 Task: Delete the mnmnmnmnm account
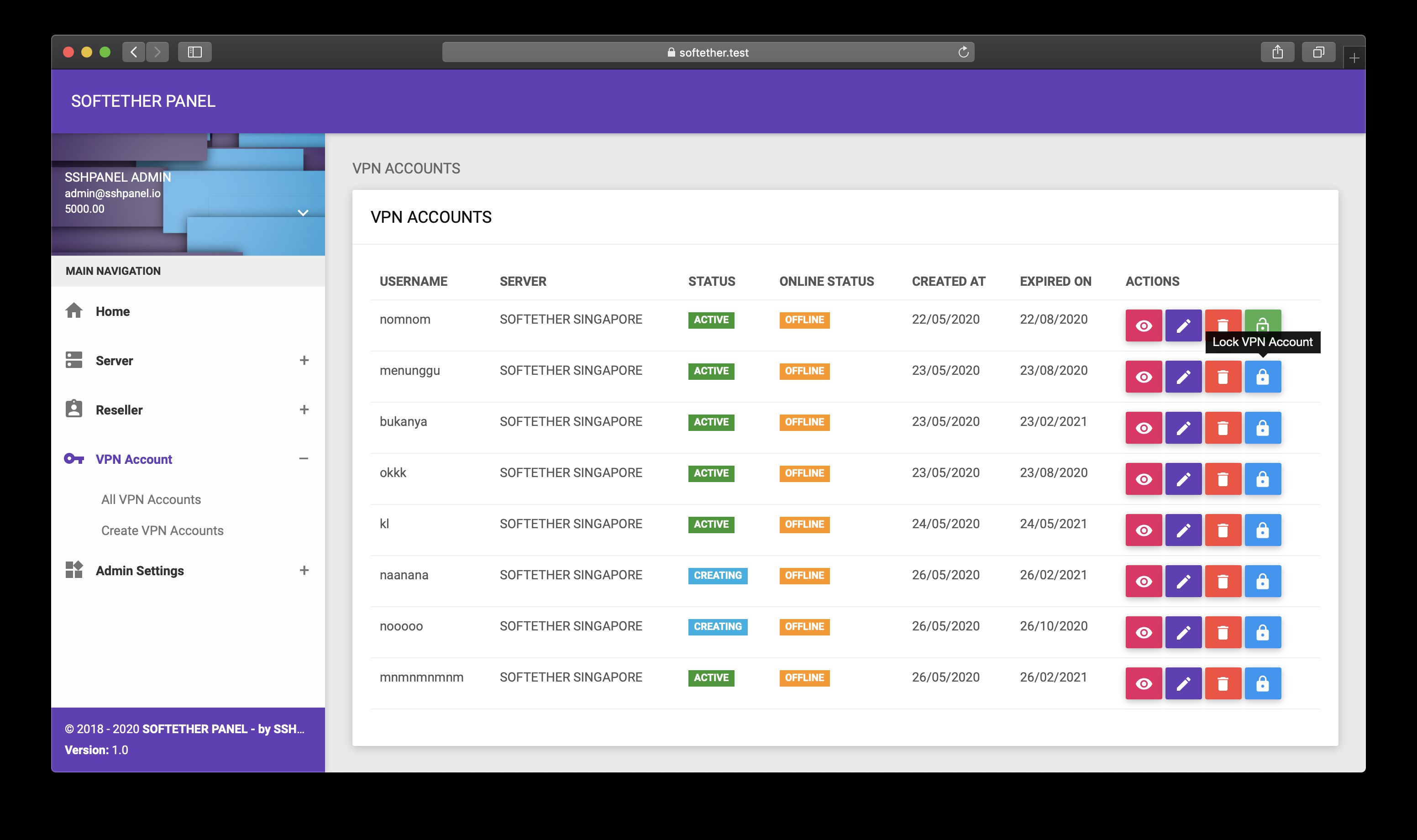(1223, 684)
